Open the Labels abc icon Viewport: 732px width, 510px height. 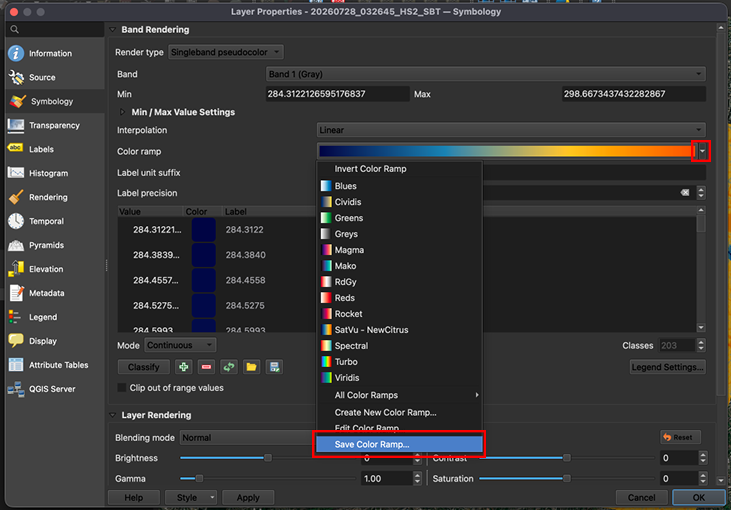[x=16, y=149]
